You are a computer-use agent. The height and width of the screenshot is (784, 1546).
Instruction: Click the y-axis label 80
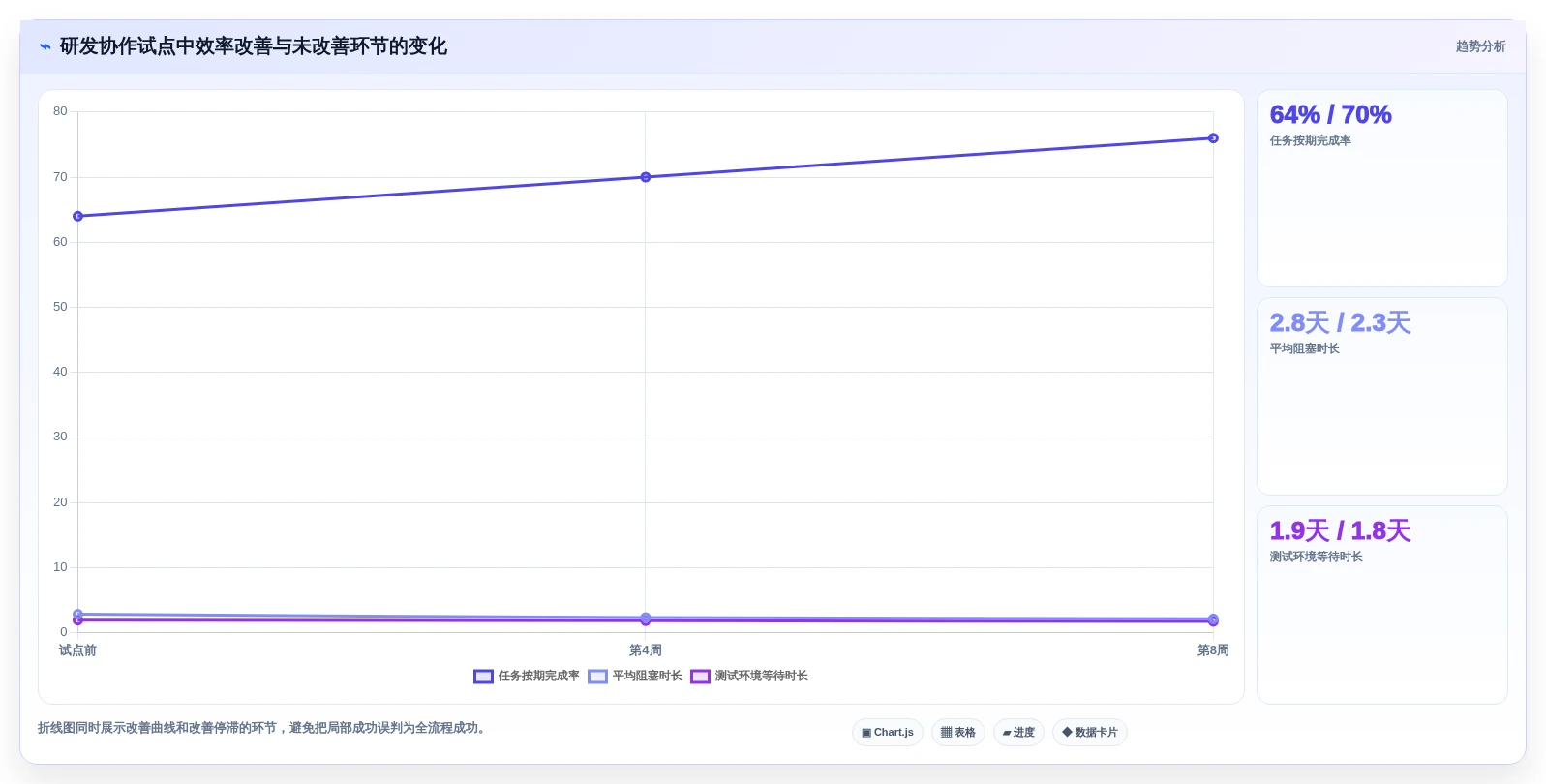click(60, 111)
